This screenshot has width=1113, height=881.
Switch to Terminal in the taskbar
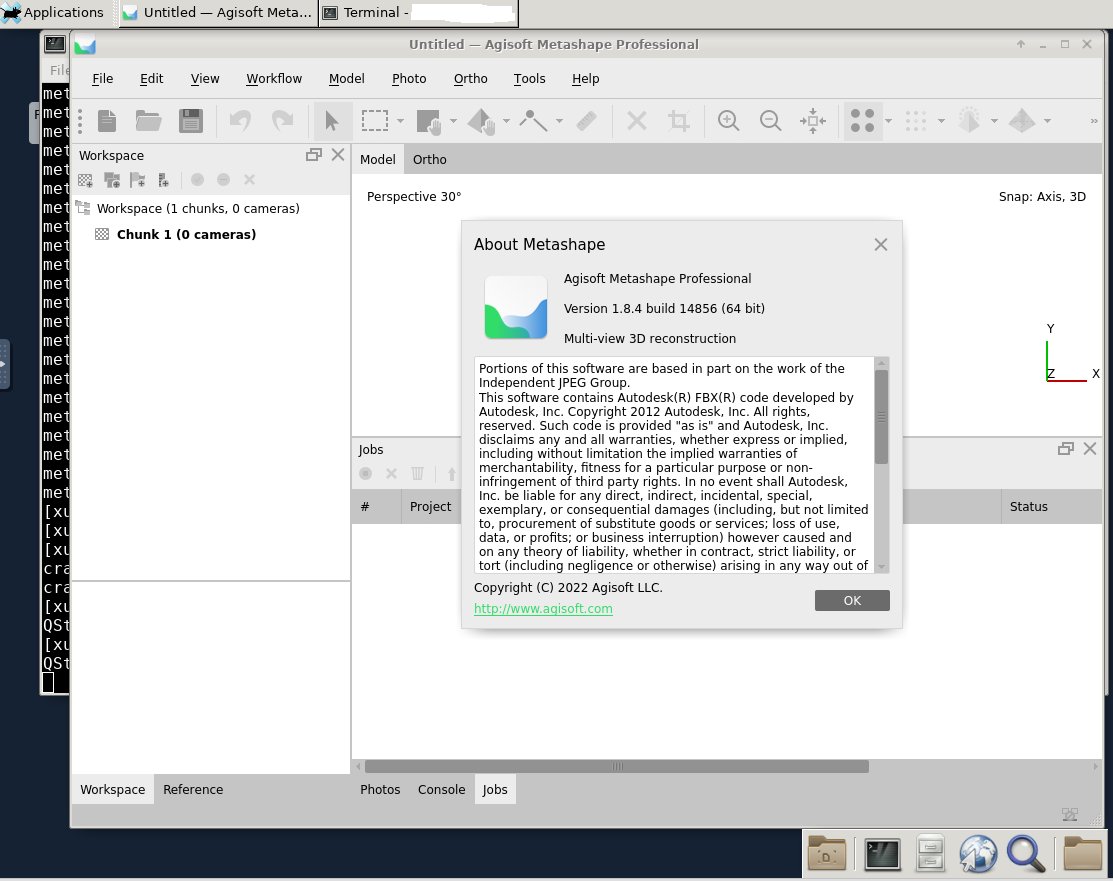(x=419, y=13)
